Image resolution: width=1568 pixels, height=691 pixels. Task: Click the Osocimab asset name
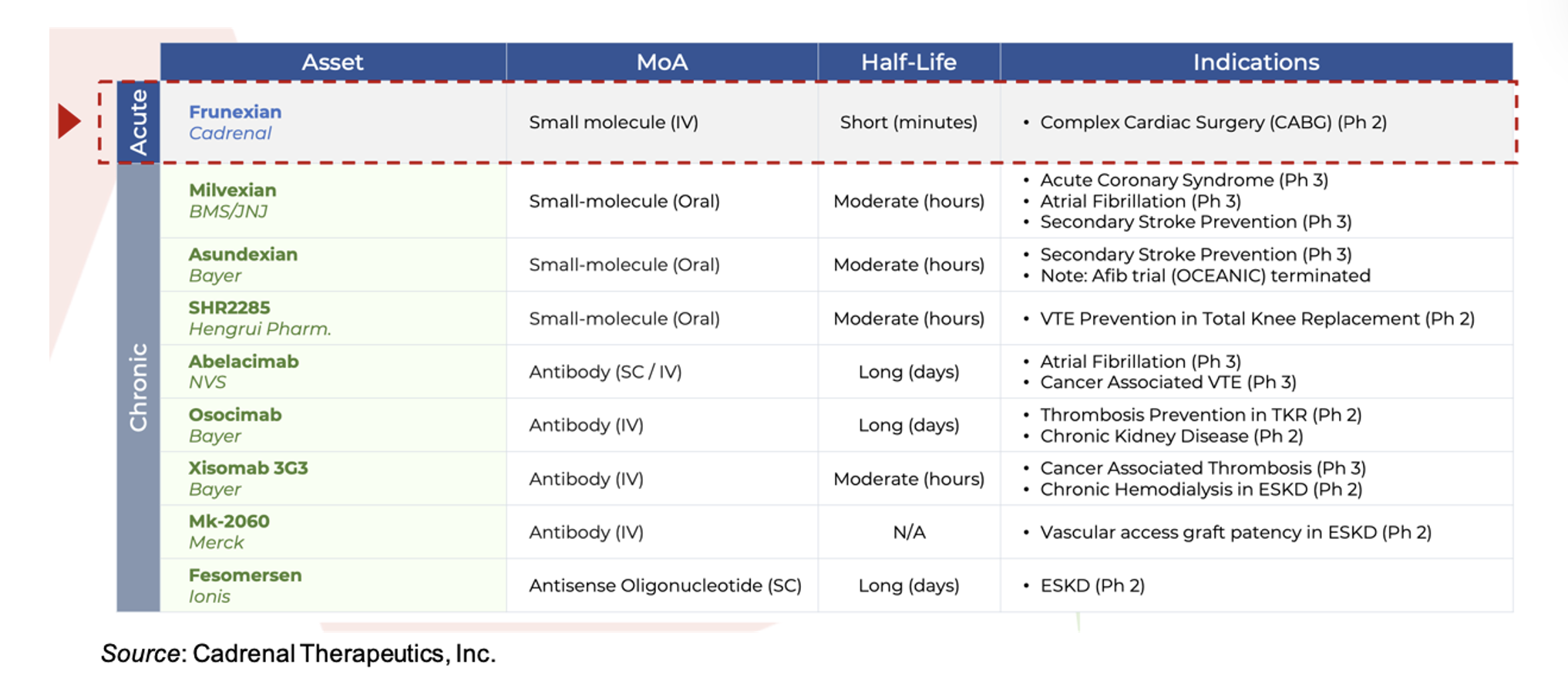coord(235,415)
